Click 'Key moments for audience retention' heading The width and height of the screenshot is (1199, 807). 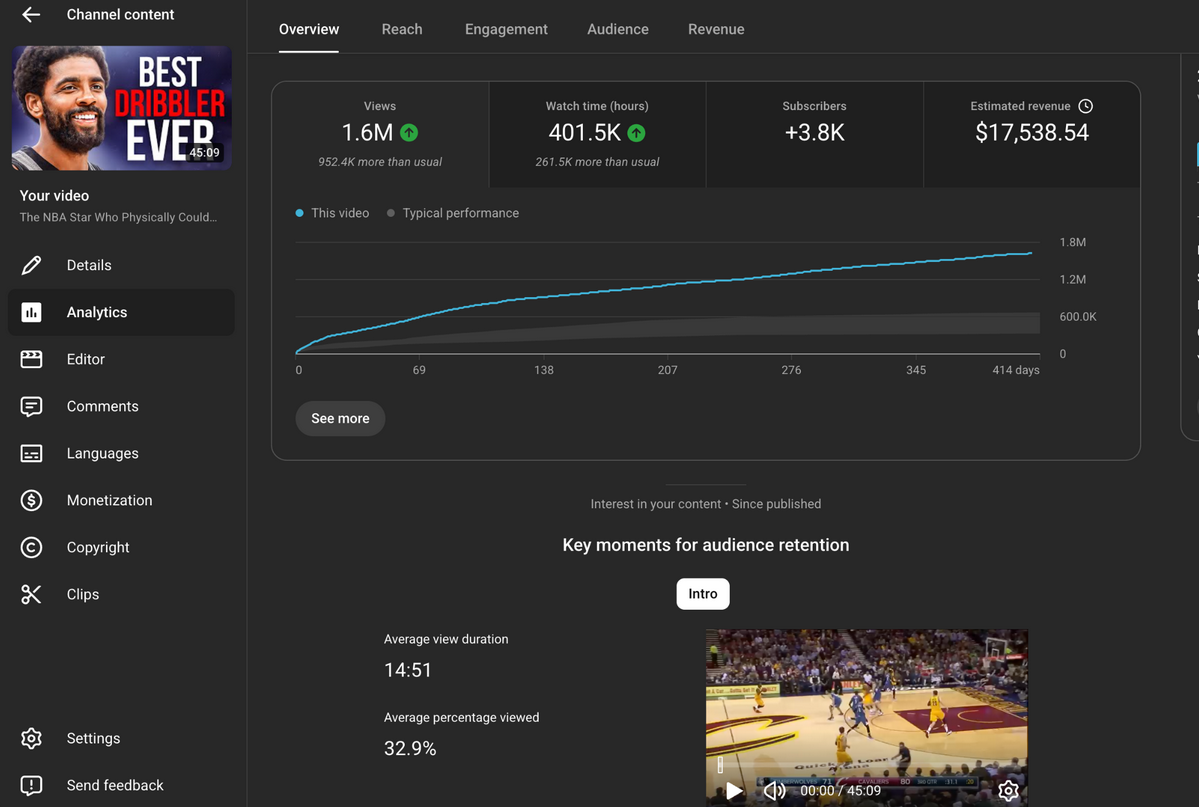click(x=706, y=545)
